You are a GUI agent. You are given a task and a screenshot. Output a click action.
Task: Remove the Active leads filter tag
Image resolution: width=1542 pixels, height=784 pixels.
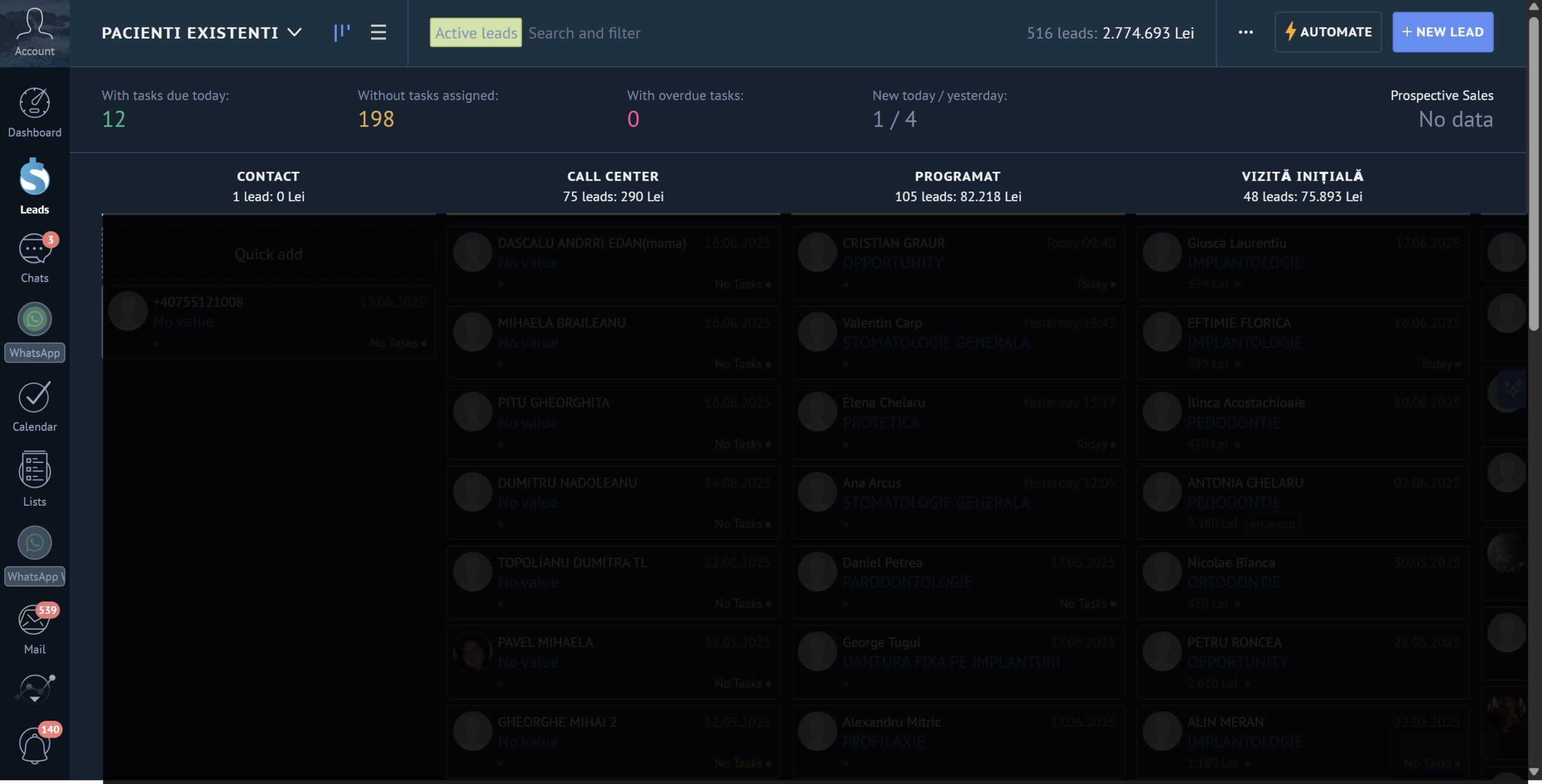point(476,33)
